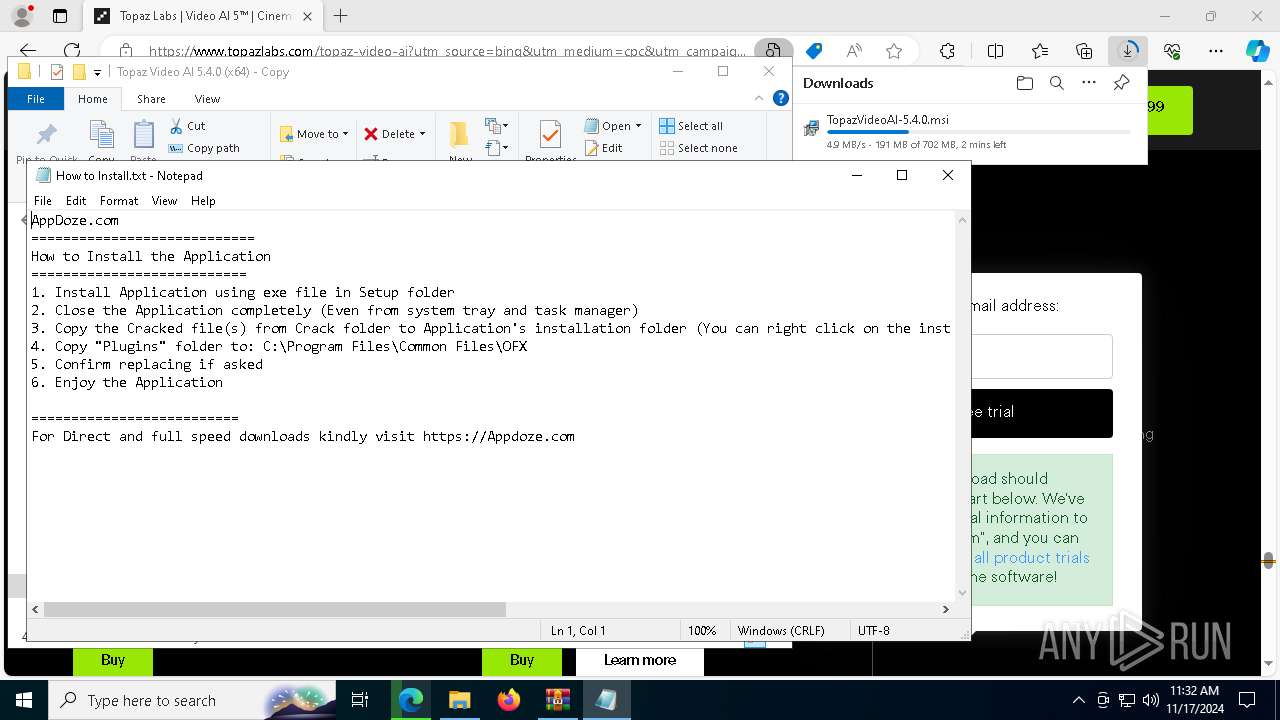Open Edge Extensions puzzle icon

947,51
